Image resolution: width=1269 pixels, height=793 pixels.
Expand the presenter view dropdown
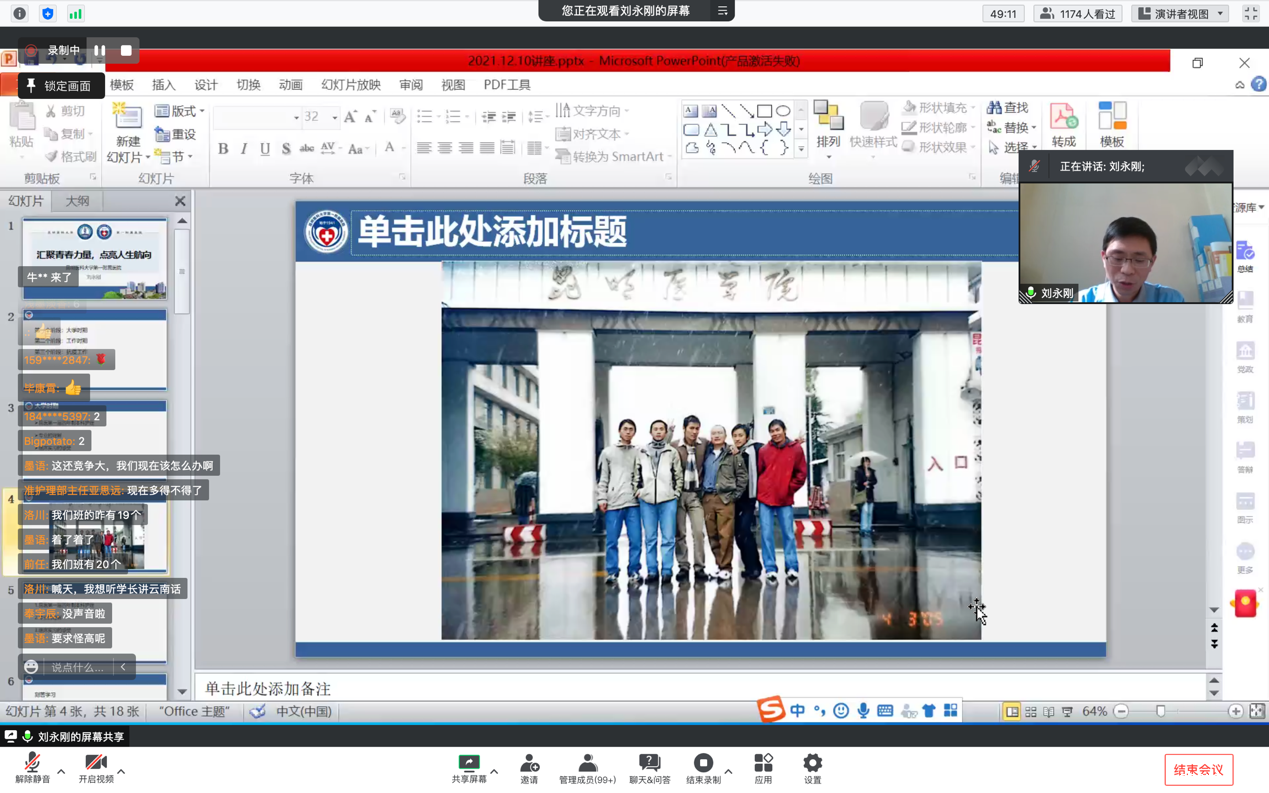[x=1220, y=14]
